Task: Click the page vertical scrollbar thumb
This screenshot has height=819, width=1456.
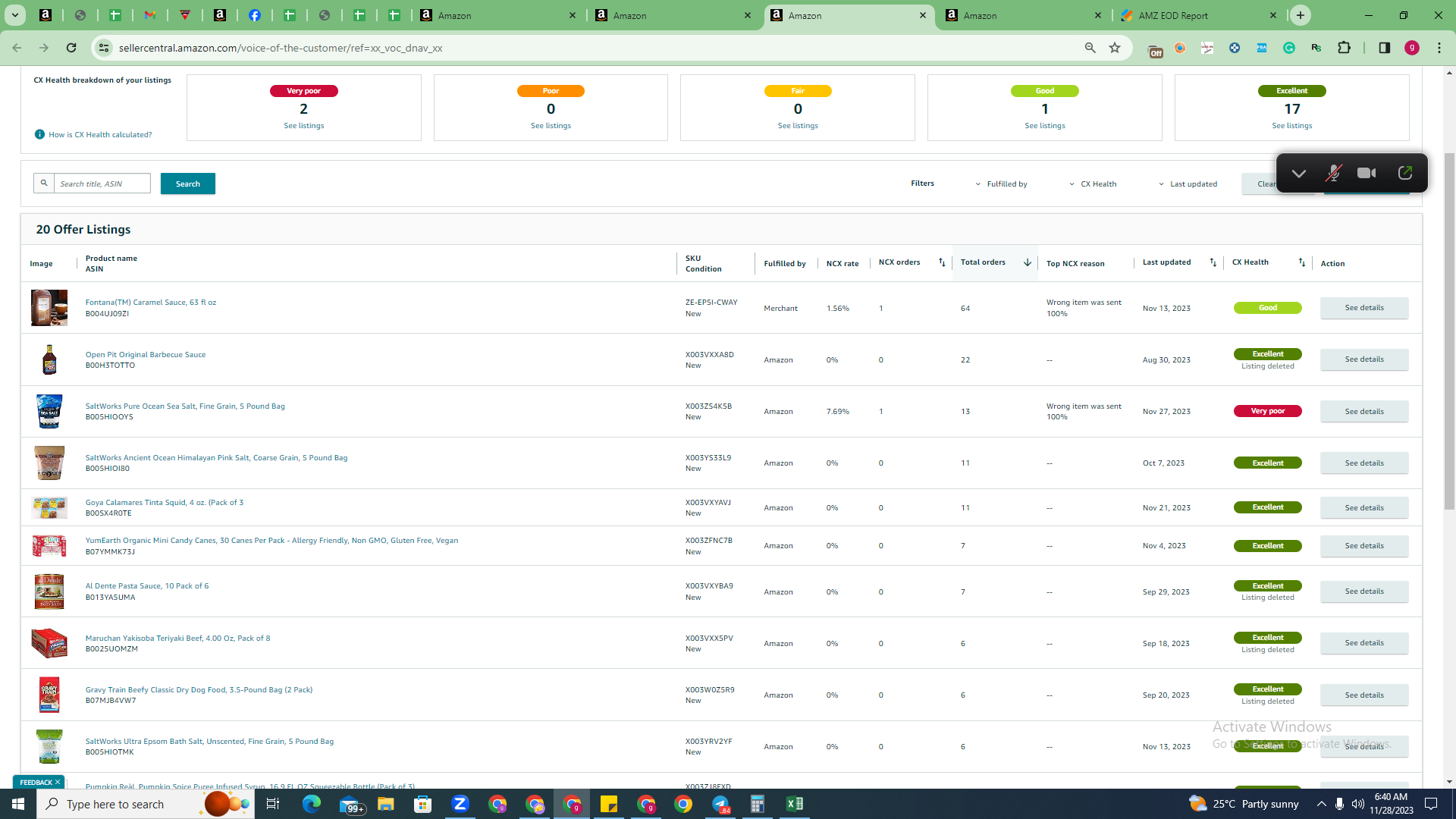Action: click(x=1449, y=330)
